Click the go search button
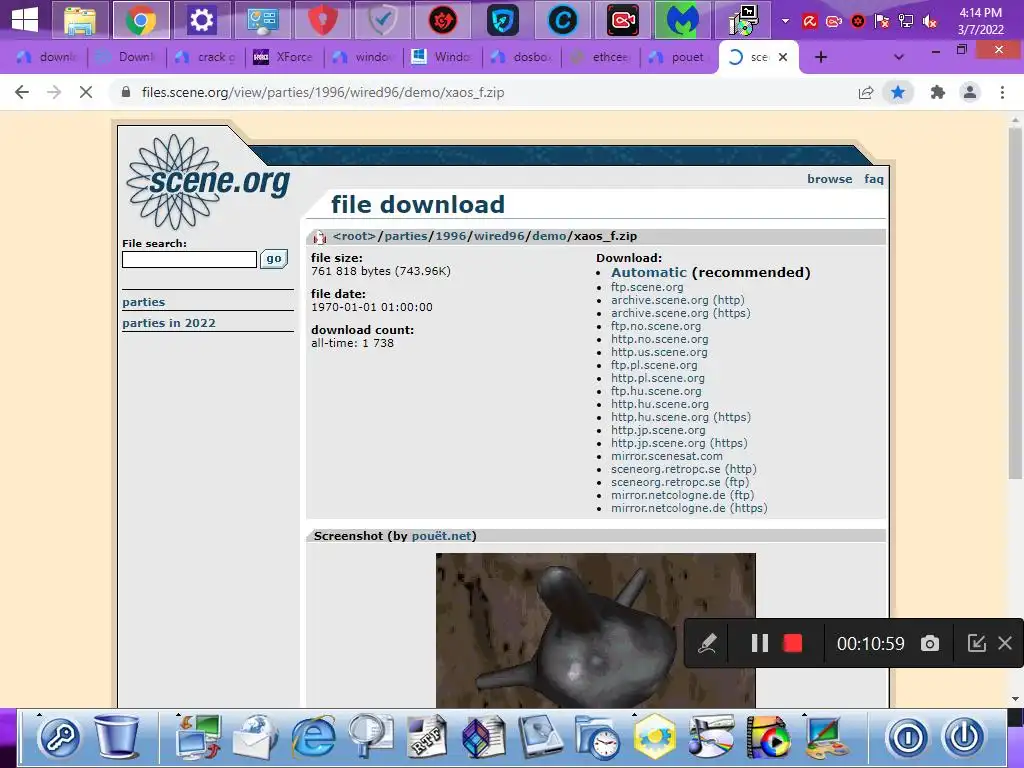 [x=274, y=259]
